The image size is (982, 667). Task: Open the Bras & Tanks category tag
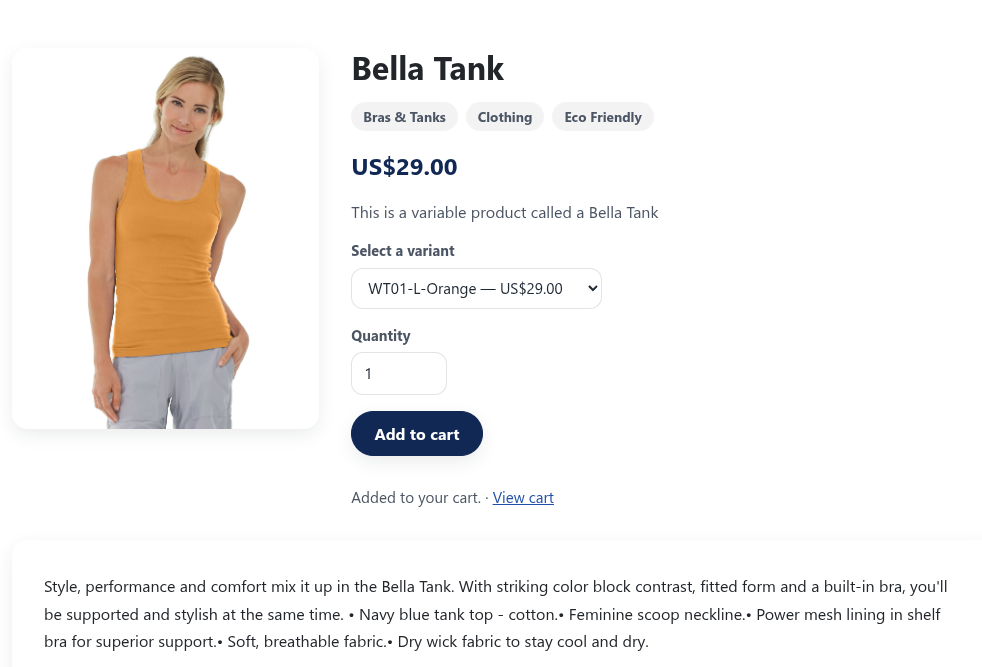pyautogui.click(x=404, y=117)
